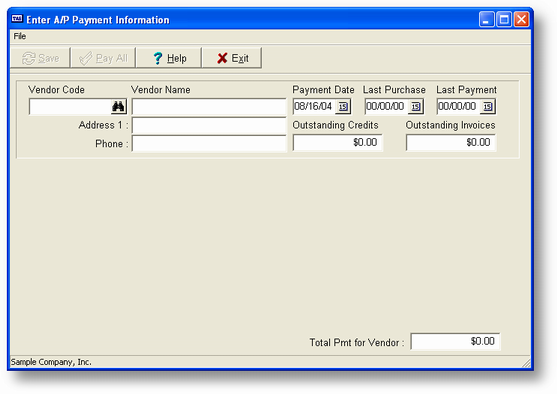
Task: Open the Payment Date calendar icon
Action: 343,107
